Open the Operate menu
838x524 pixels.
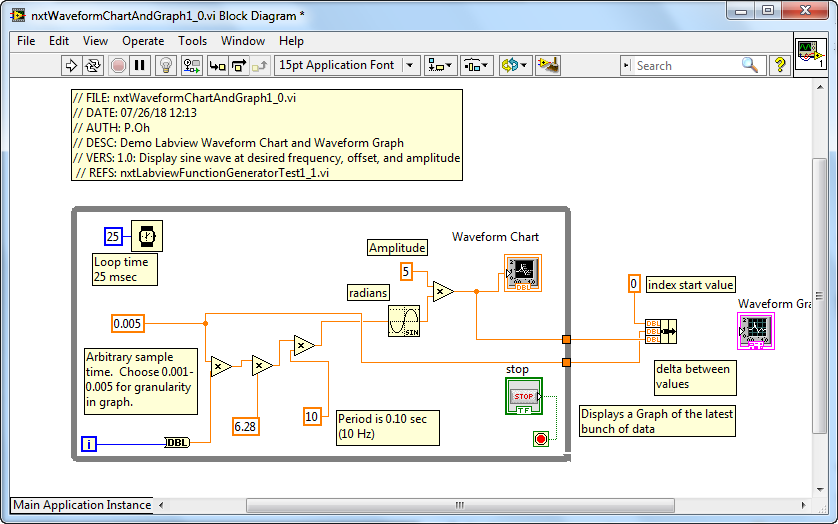(x=143, y=41)
